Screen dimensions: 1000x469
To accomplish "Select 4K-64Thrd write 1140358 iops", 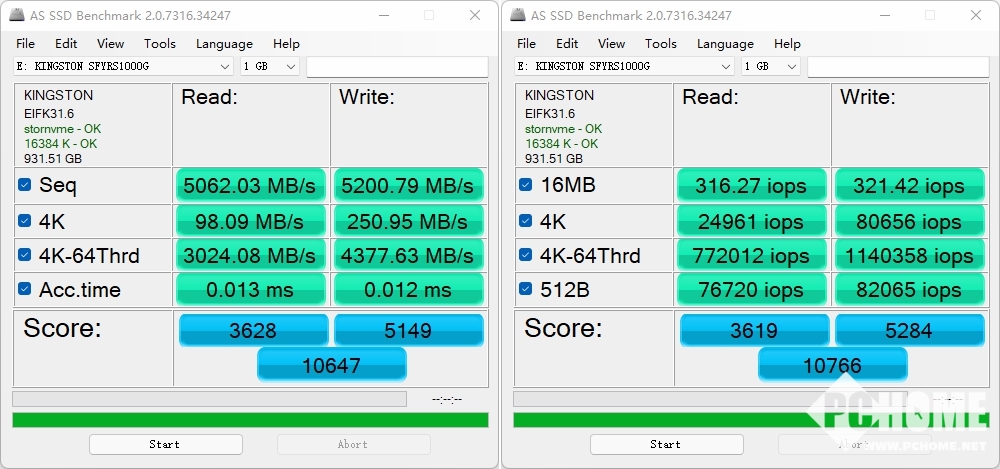I will tap(909, 255).
